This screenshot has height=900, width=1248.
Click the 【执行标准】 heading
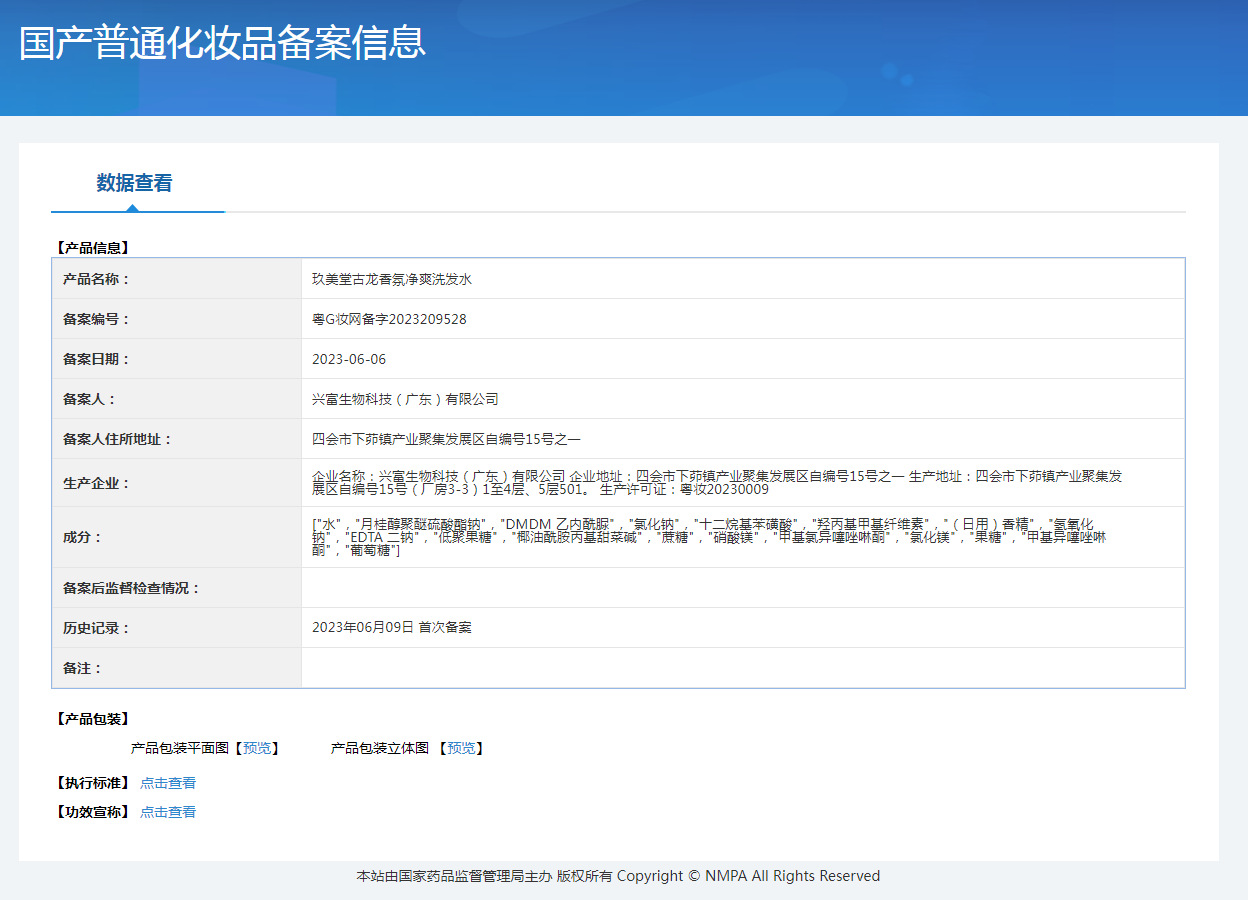pos(93,783)
